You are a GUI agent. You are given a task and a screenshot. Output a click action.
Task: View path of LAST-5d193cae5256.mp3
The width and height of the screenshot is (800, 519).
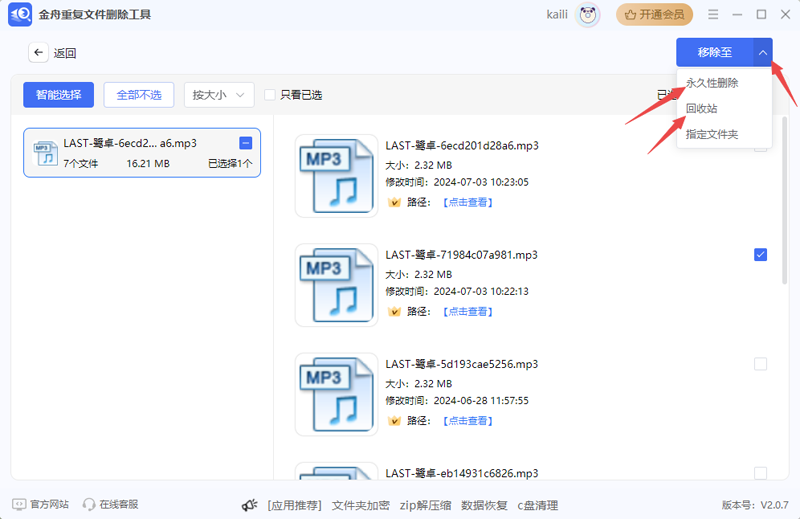(x=468, y=421)
